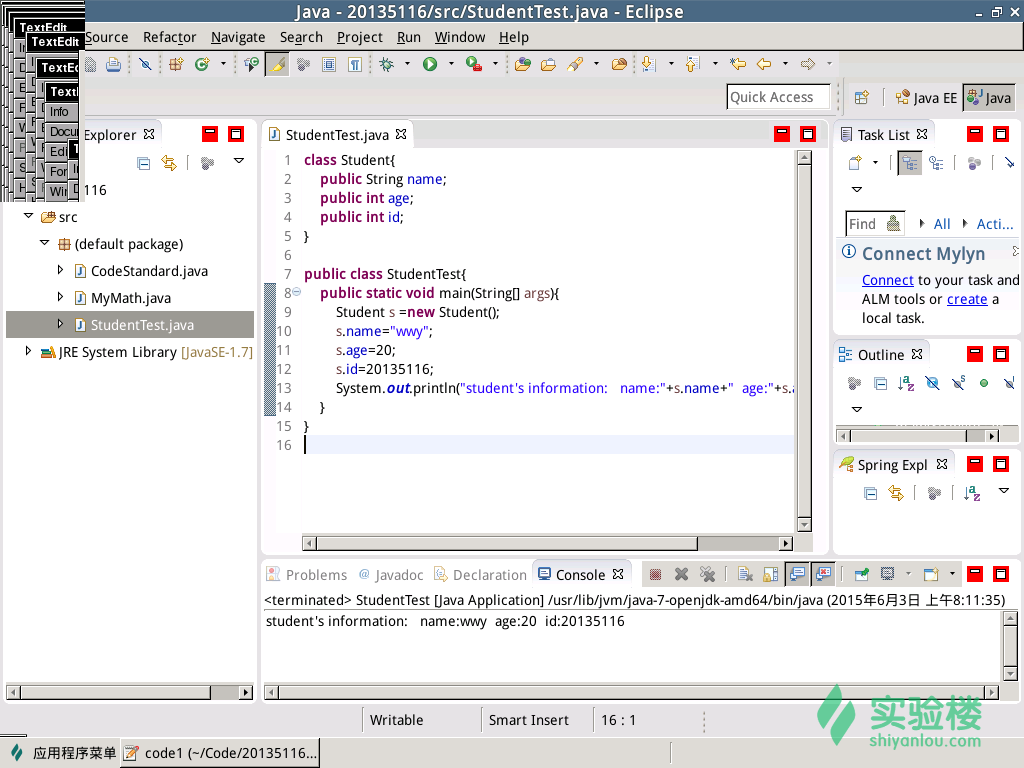Click the All working set link
The width and height of the screenshot is (1024, 768).
[942, 224]
